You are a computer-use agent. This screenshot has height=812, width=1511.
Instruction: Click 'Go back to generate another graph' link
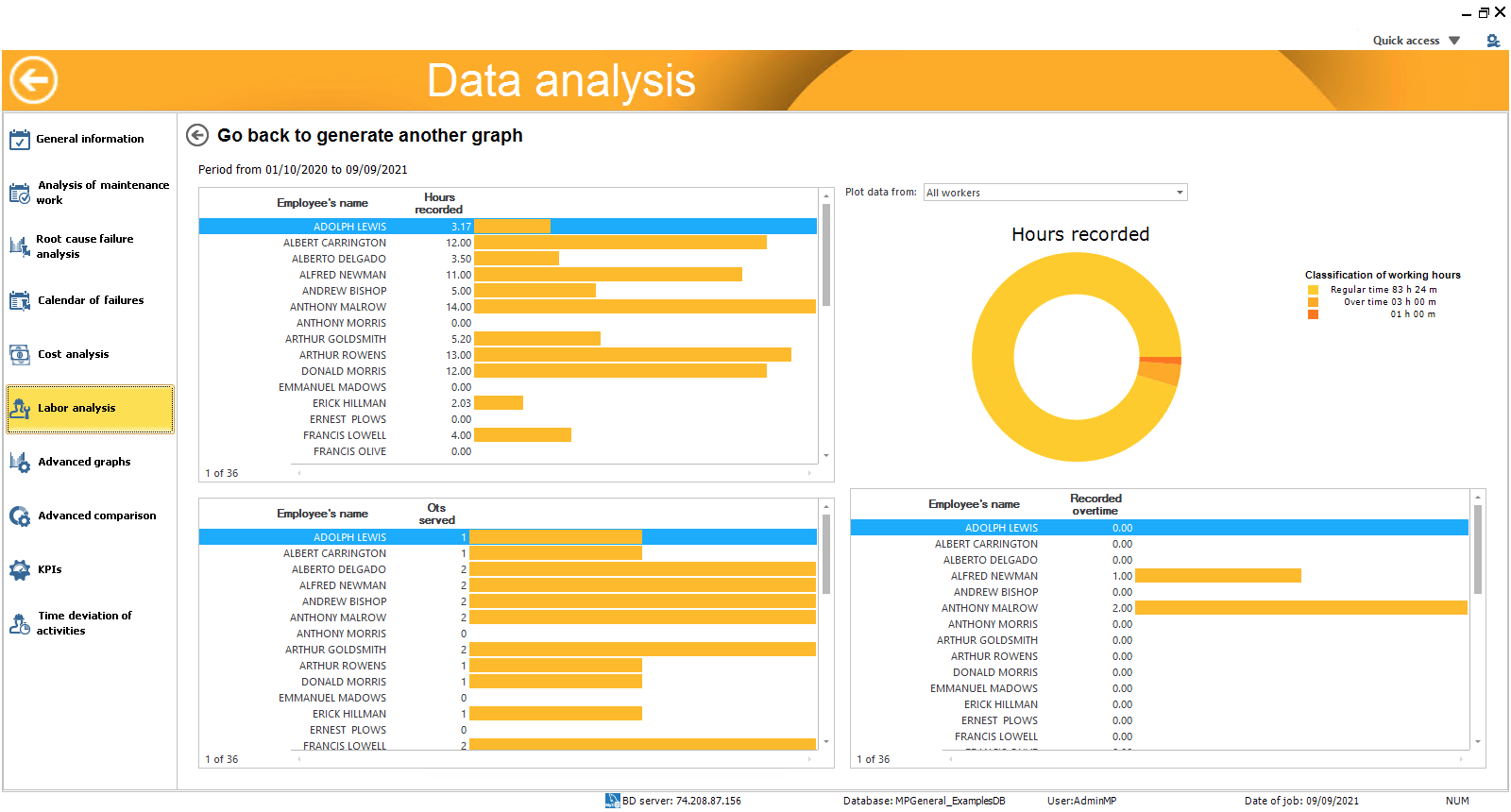pyautogui.click(x=369, y=135)
